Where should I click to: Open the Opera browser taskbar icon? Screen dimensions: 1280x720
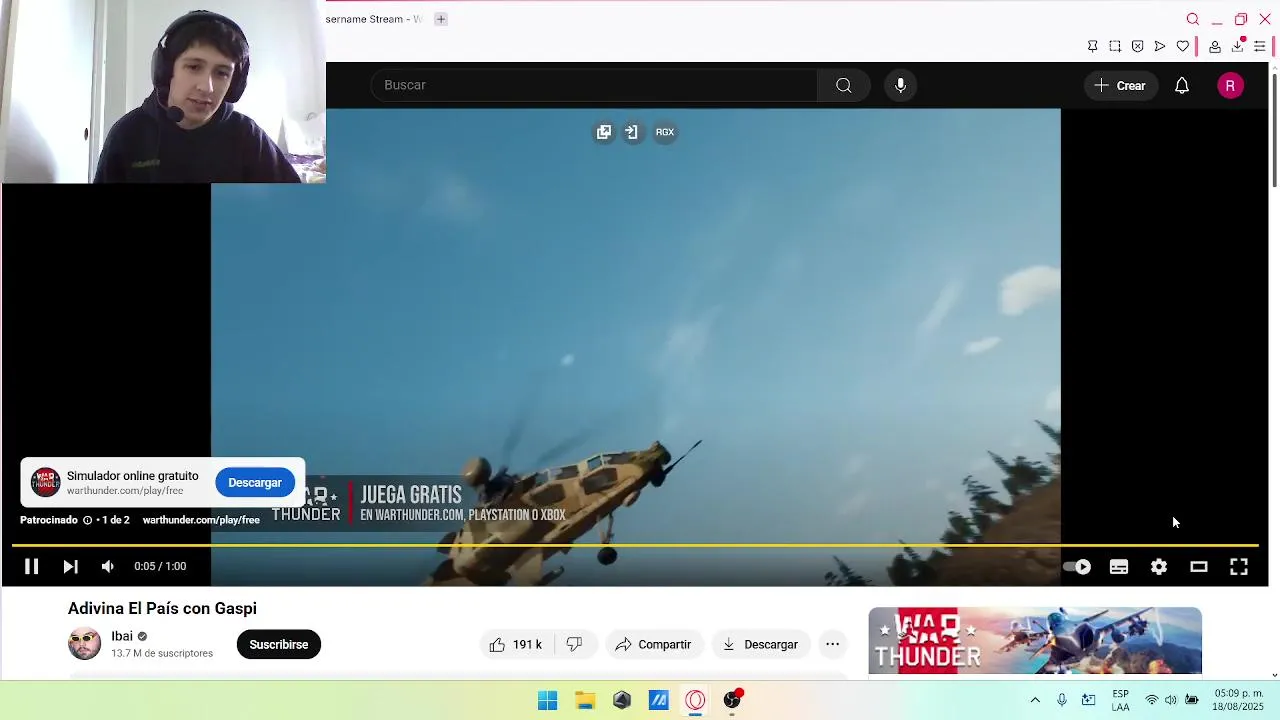coord(695,700)
